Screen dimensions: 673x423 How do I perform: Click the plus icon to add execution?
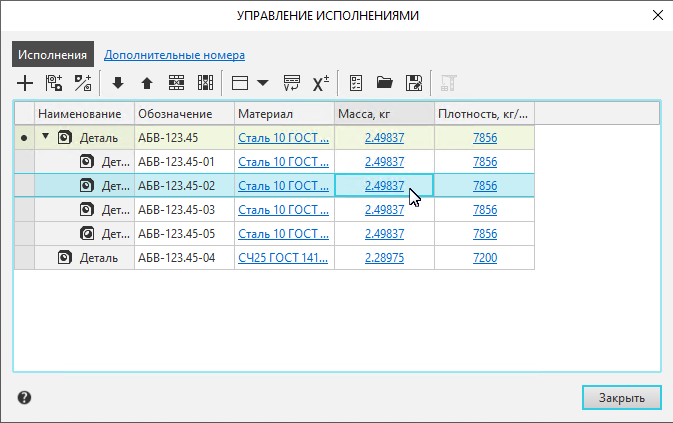(25, 83)
